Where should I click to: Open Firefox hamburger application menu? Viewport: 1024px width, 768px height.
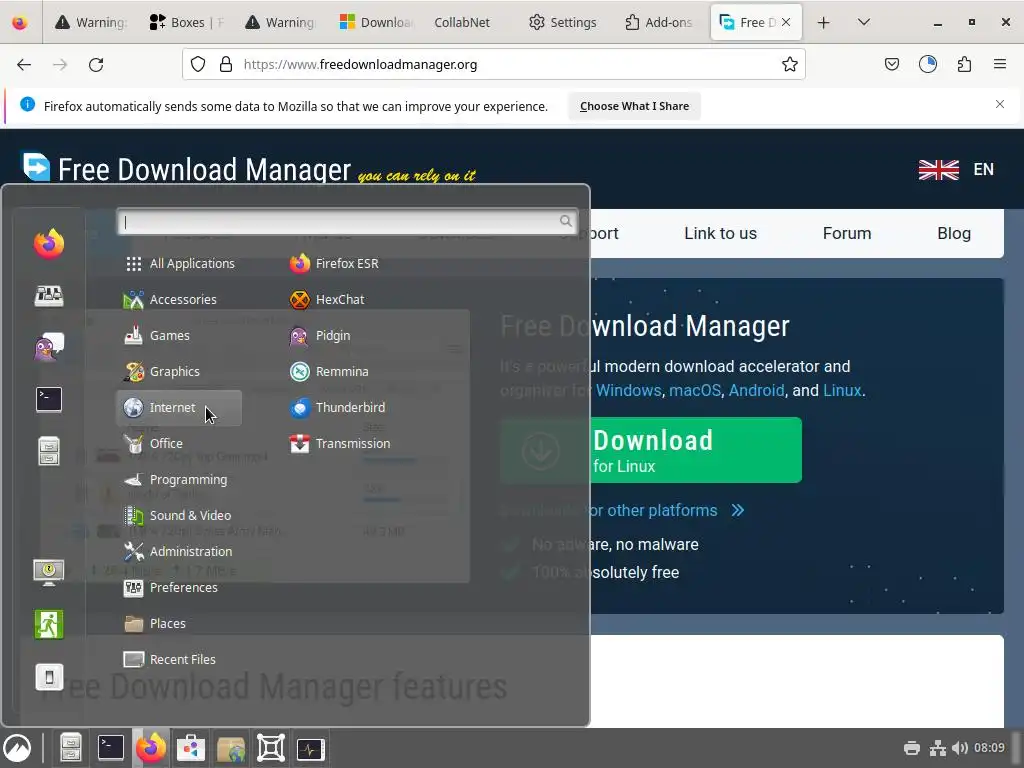1000,64
